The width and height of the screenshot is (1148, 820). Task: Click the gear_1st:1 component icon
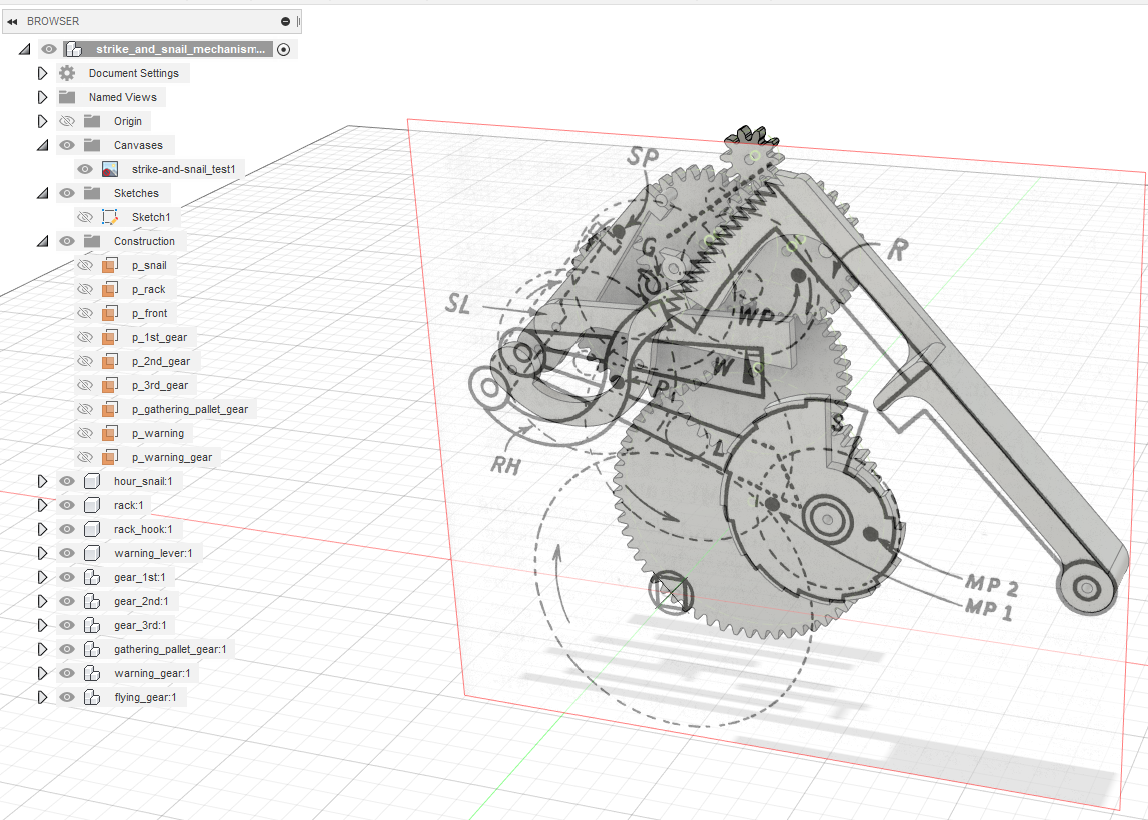click(x=92, y=577)
